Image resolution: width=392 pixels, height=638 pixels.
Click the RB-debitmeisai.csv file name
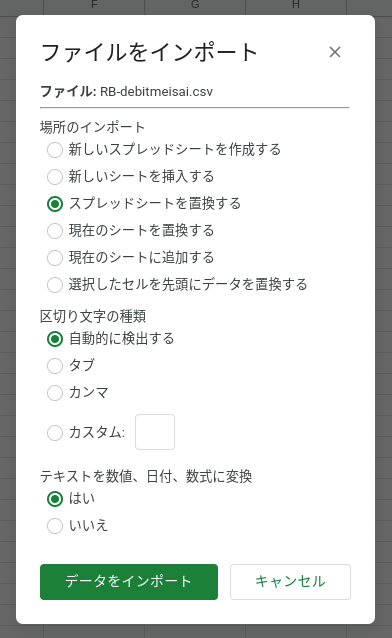click(156, 92)
